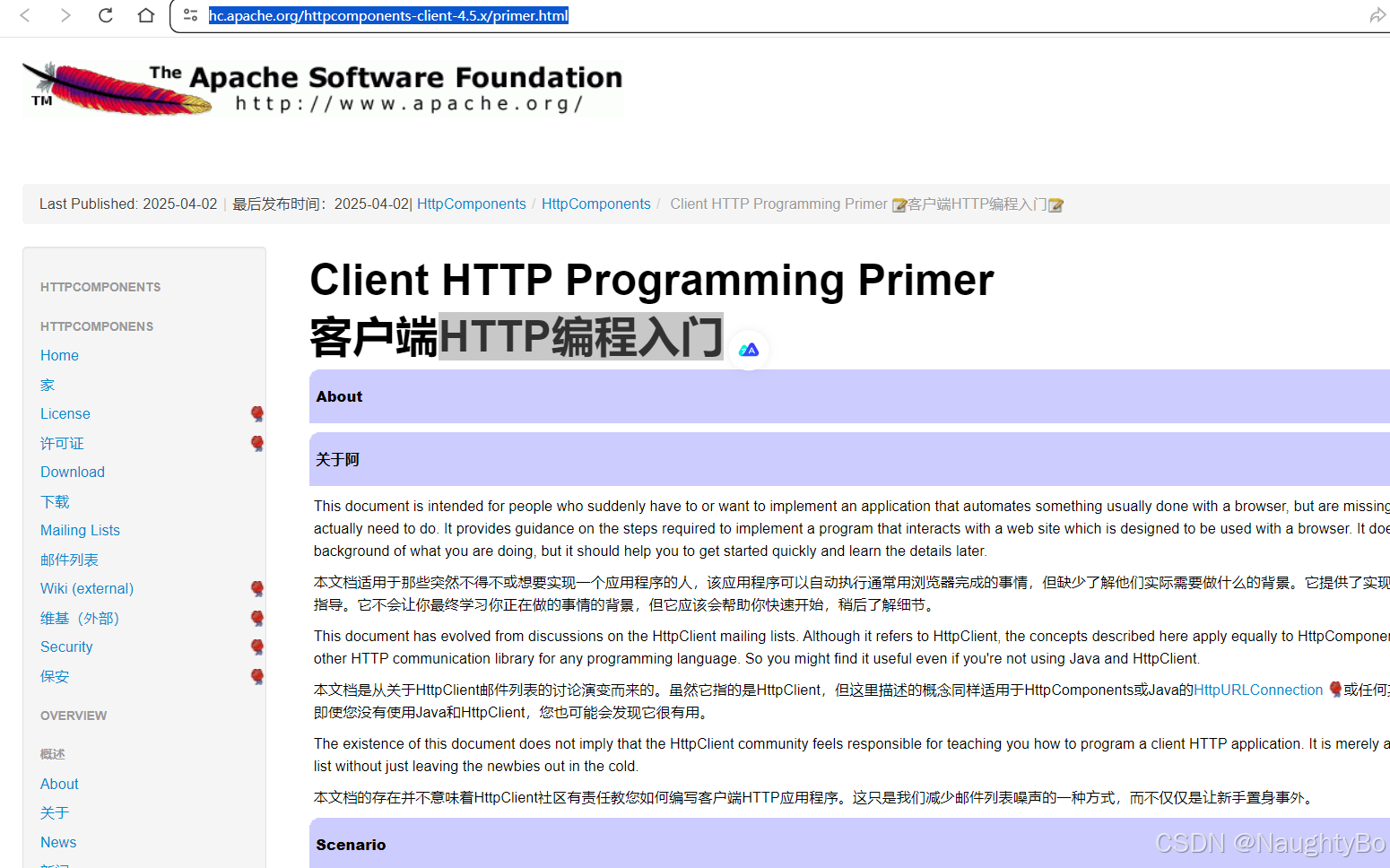Viewport: 1390px width, 868px height.
Task: Click the external icon beside Wiki (external)
Action: pos(257,588)
